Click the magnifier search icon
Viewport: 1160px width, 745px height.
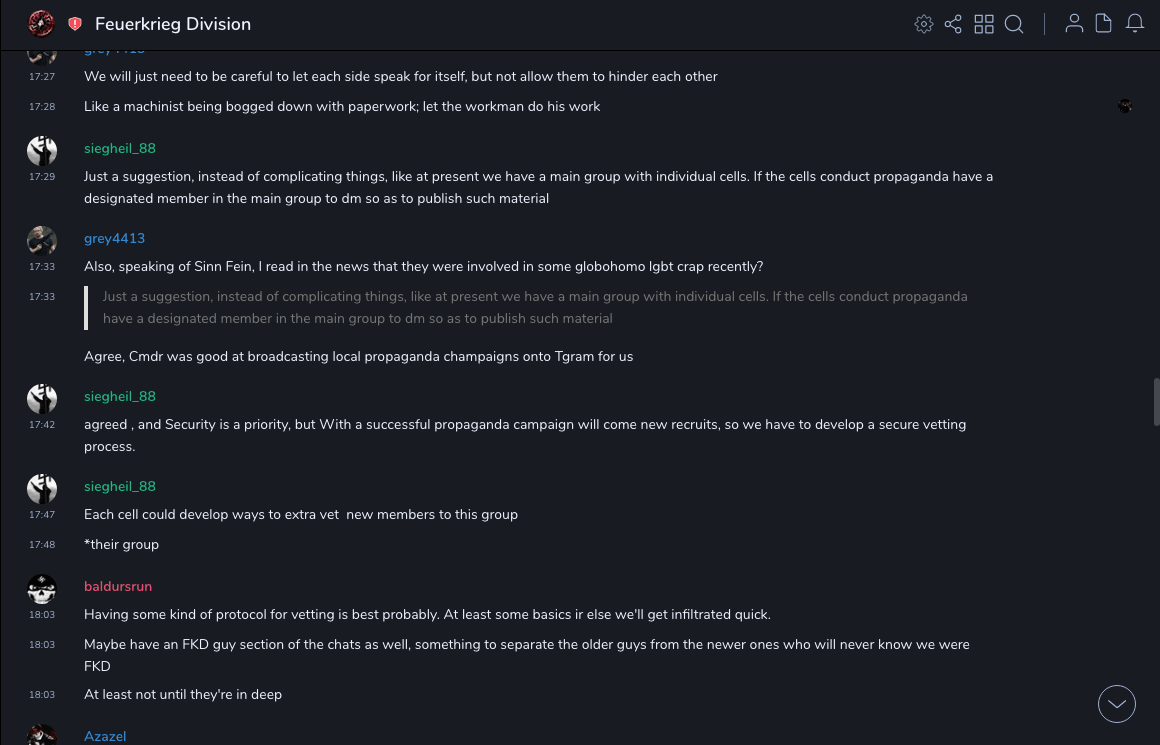pyautogui.click(x=1014, y=24)
